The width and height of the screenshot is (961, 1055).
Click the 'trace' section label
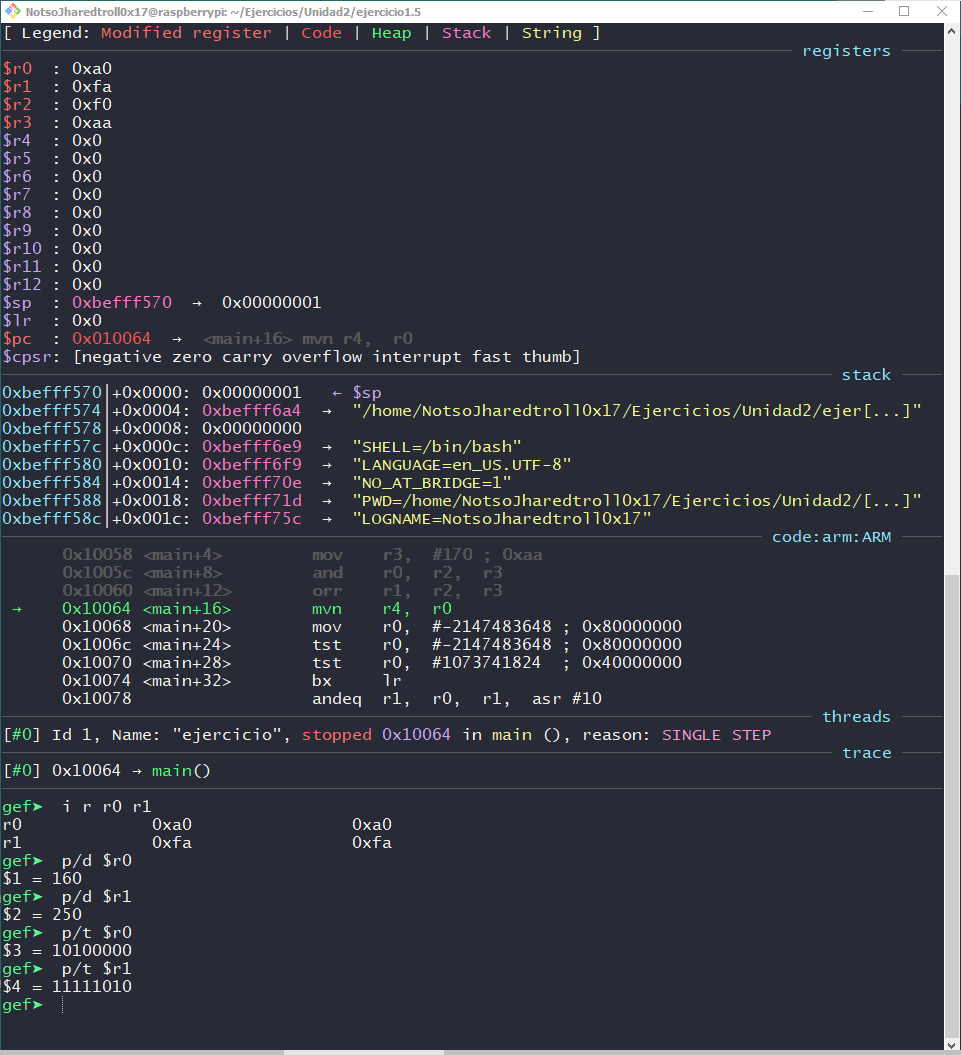(867, 752)
